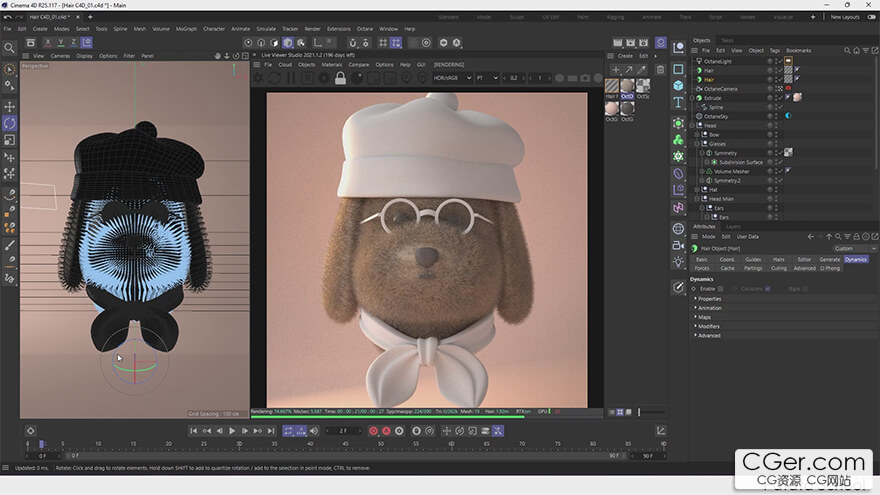Click the eyedropper icon in material manager

click(641, 70)
